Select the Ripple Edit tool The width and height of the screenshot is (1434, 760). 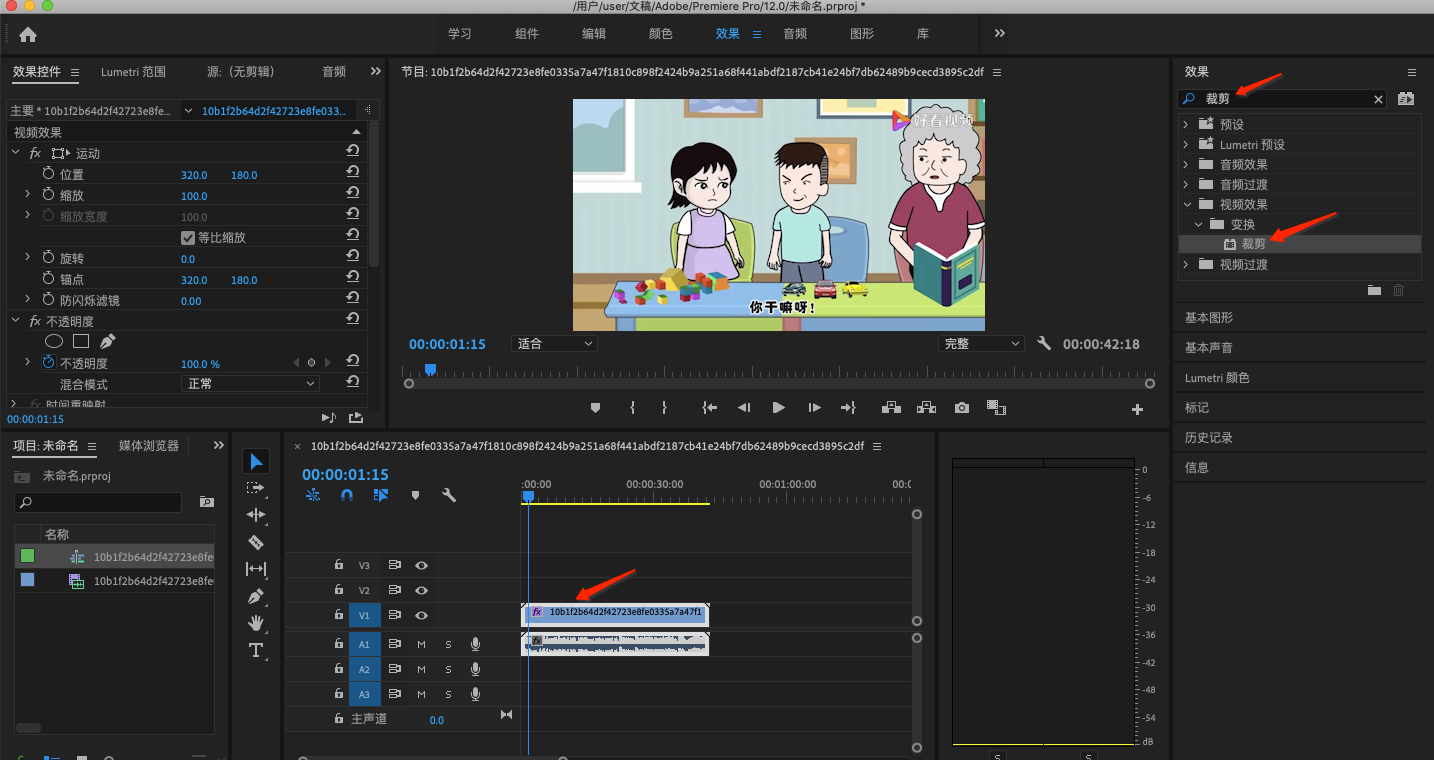tap(256, 515)
